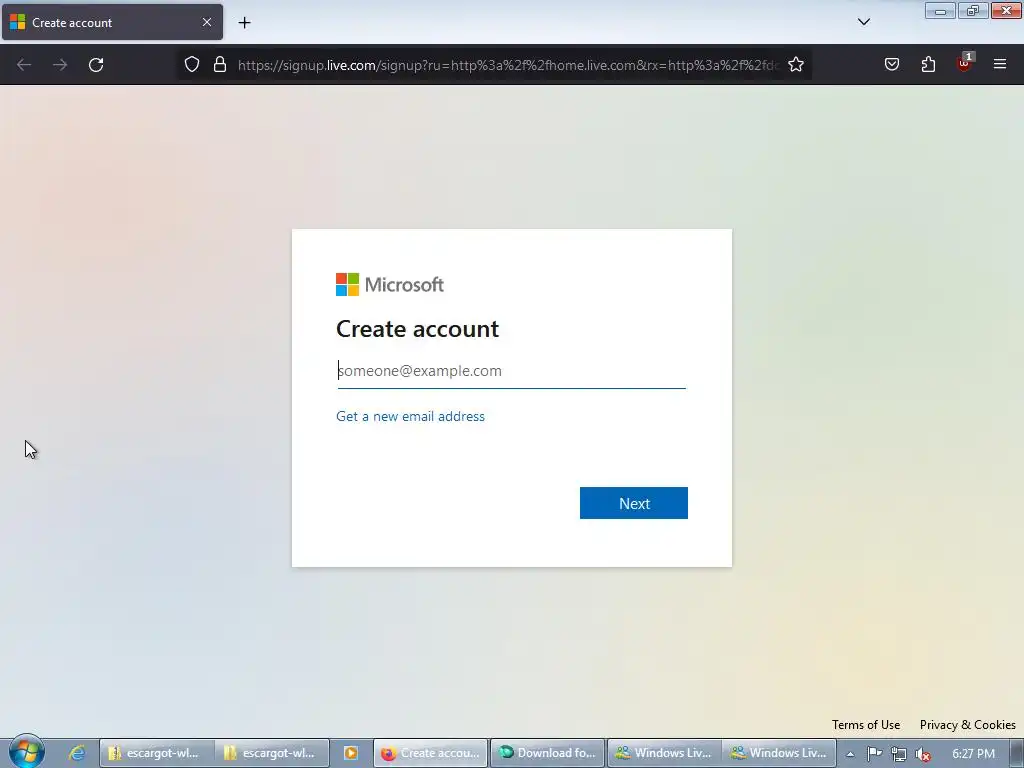Viewport: 1024px width, 768px height.
Task: View site security via padlock icon
Action: click(x=220, y=64)
